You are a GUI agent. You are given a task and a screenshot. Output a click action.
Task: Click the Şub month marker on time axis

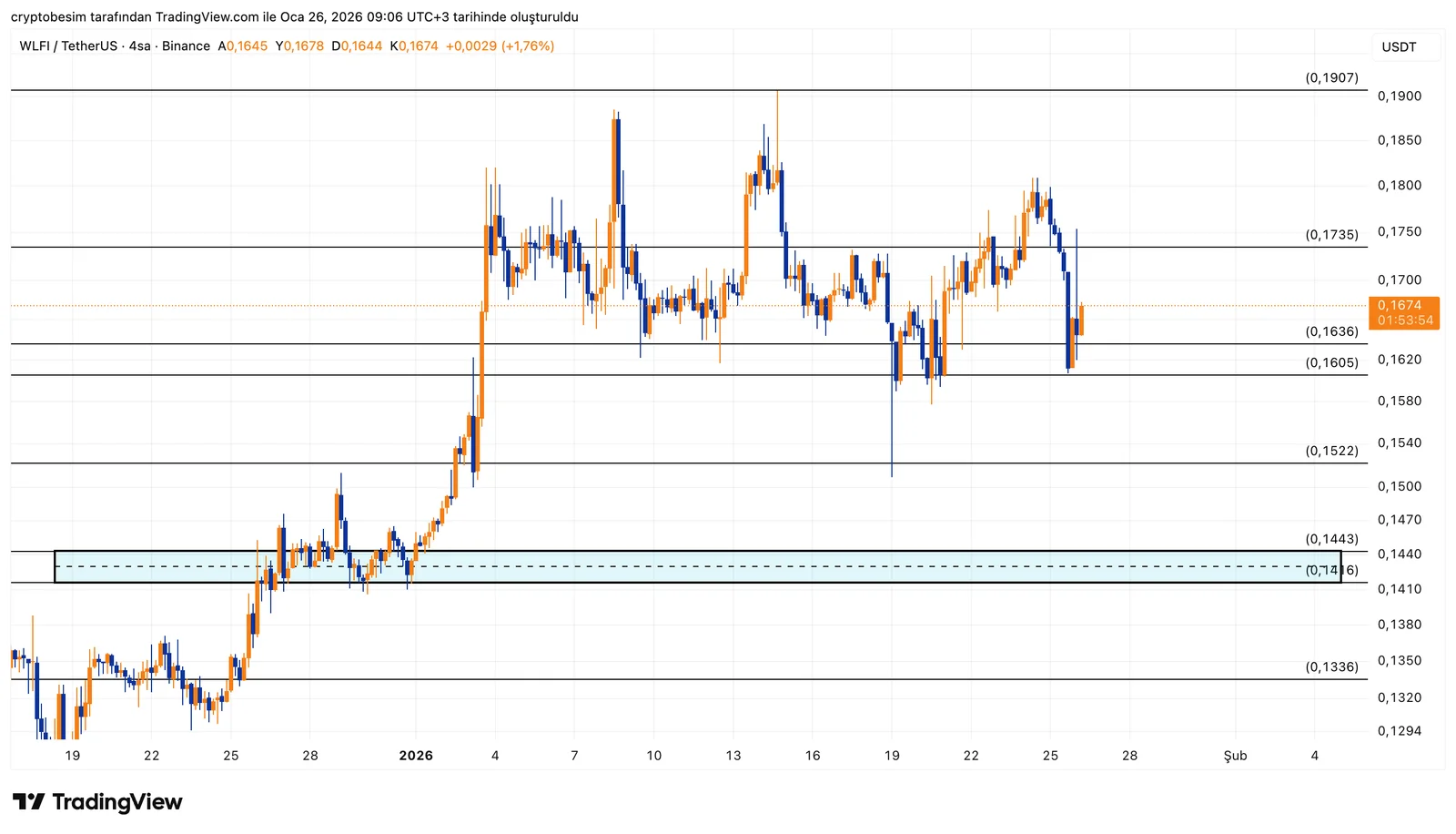[1235, 756]
